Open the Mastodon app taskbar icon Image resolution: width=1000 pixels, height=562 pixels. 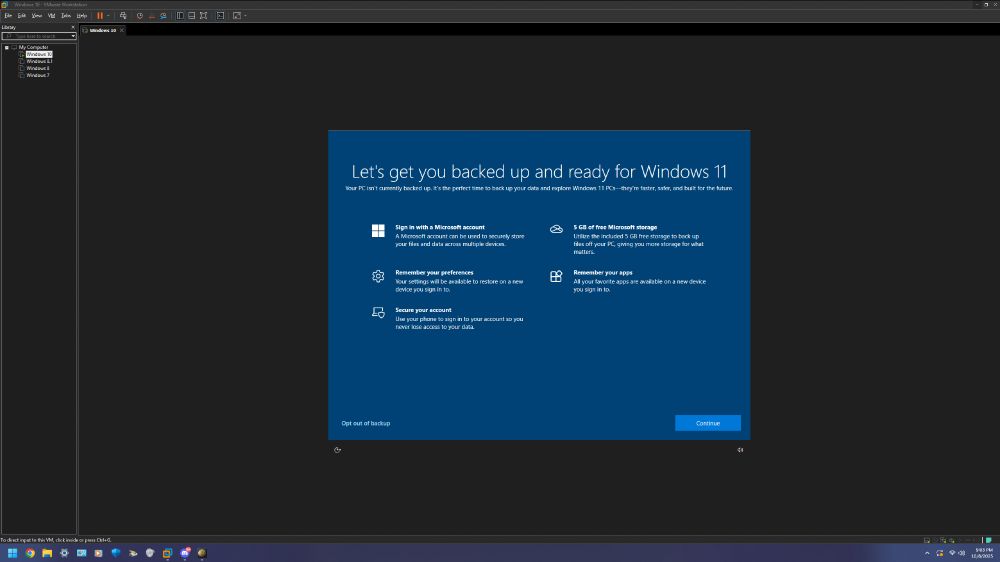[x=185, y=553]
